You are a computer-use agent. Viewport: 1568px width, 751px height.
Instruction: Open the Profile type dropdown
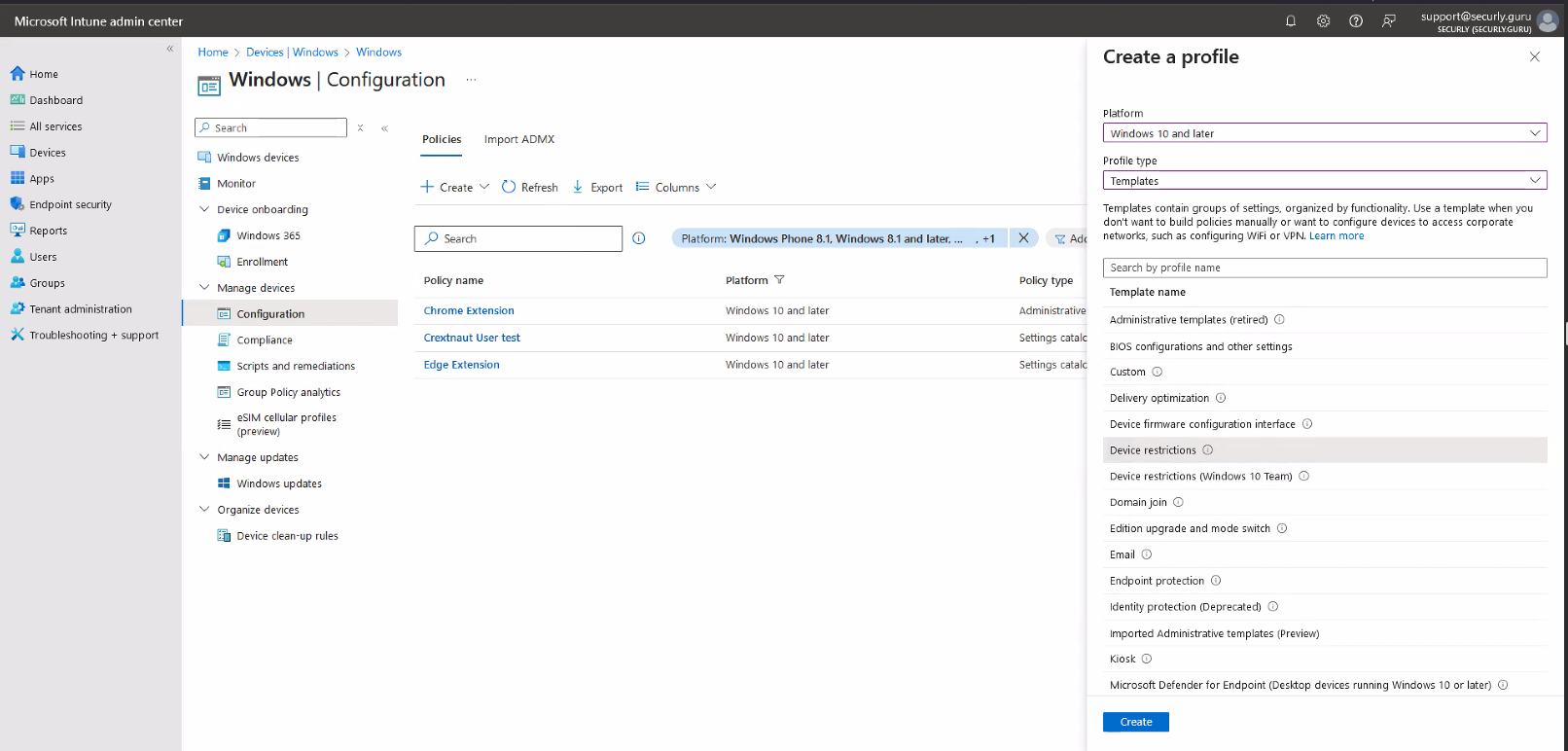click(1325, 181)
